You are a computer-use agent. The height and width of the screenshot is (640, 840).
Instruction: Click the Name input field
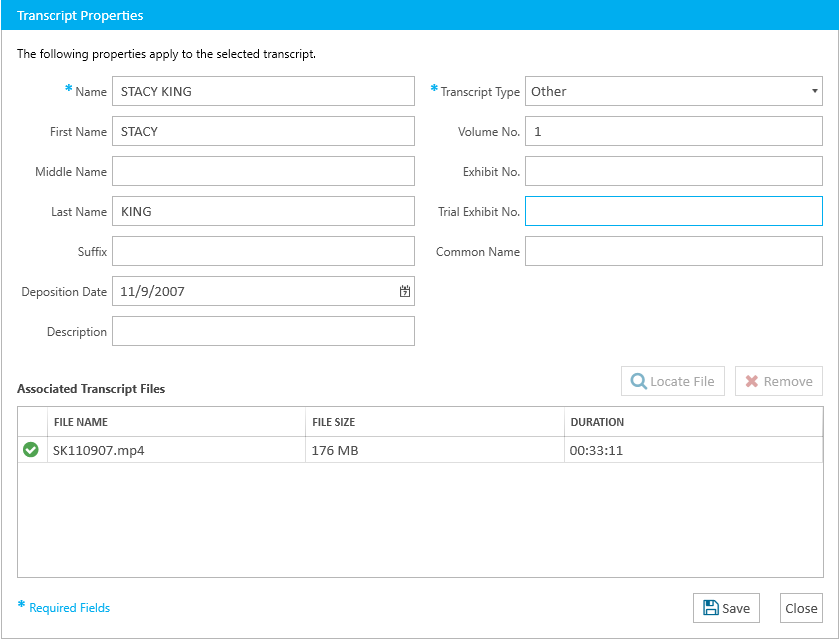coord(263,91)
